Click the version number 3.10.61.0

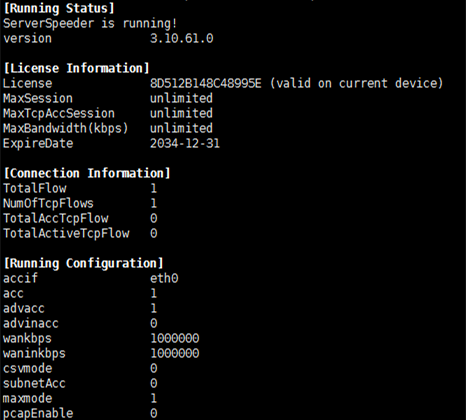[x=182, y=38]
